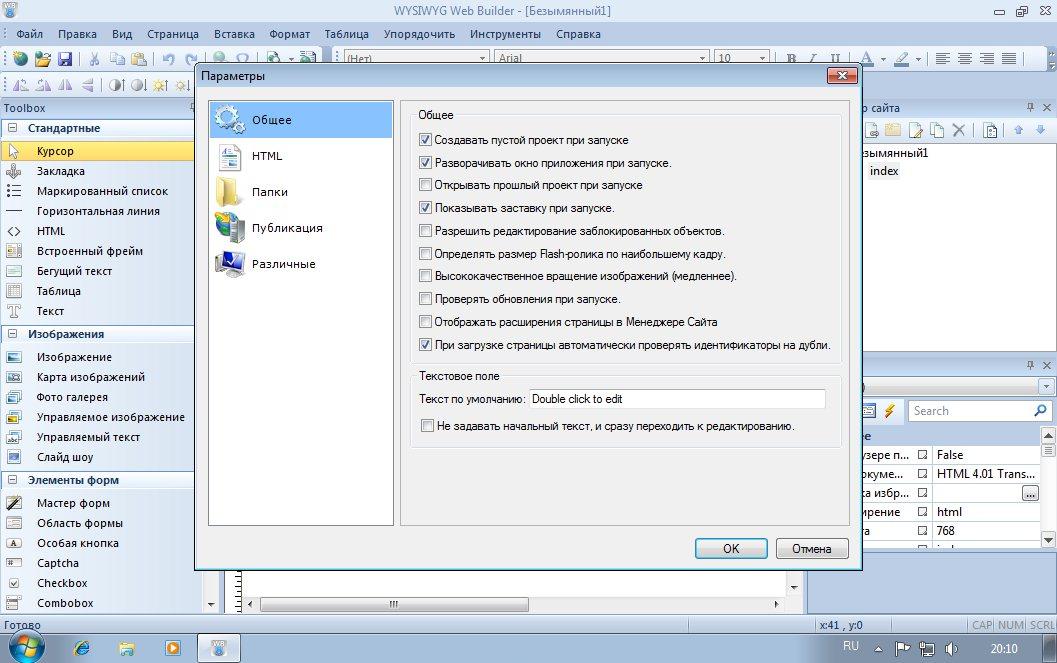The image size is (1057, 663).
Task: Click the delete X icon in Site Manager
Action: pos(959,130)
